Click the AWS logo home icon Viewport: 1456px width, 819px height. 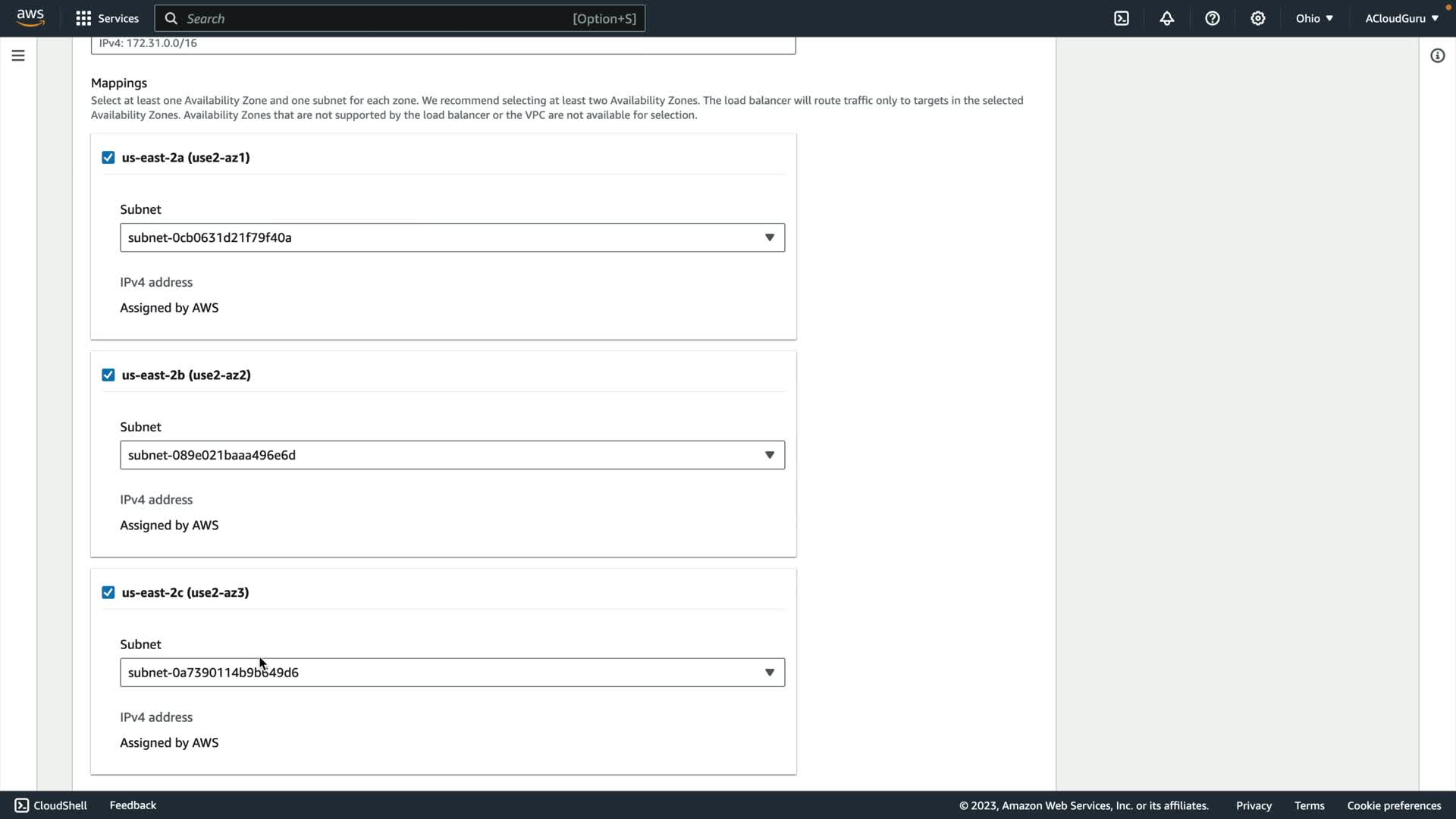30,18
